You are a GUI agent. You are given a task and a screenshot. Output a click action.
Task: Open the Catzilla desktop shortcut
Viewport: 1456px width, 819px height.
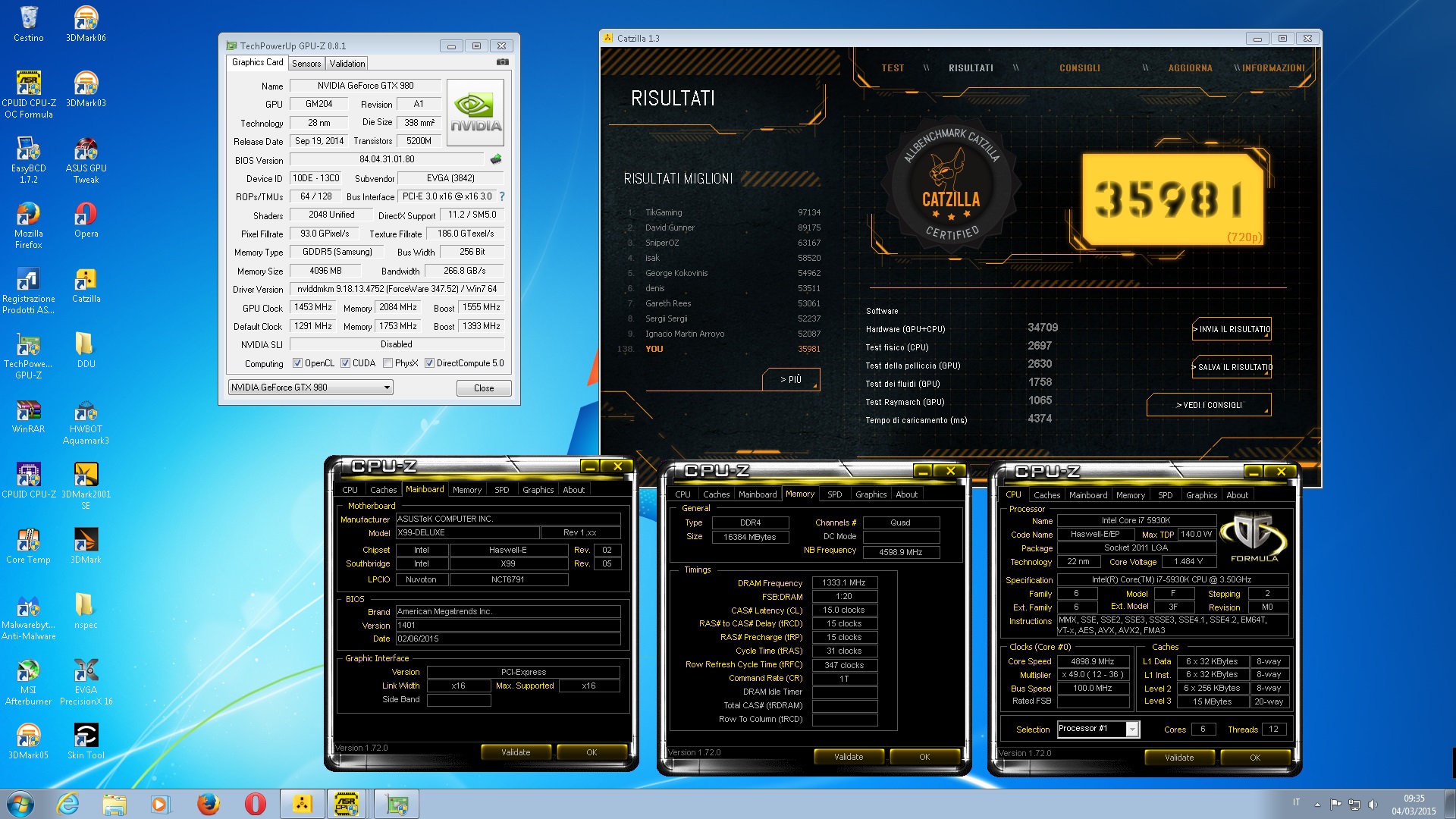coord(86,285)
